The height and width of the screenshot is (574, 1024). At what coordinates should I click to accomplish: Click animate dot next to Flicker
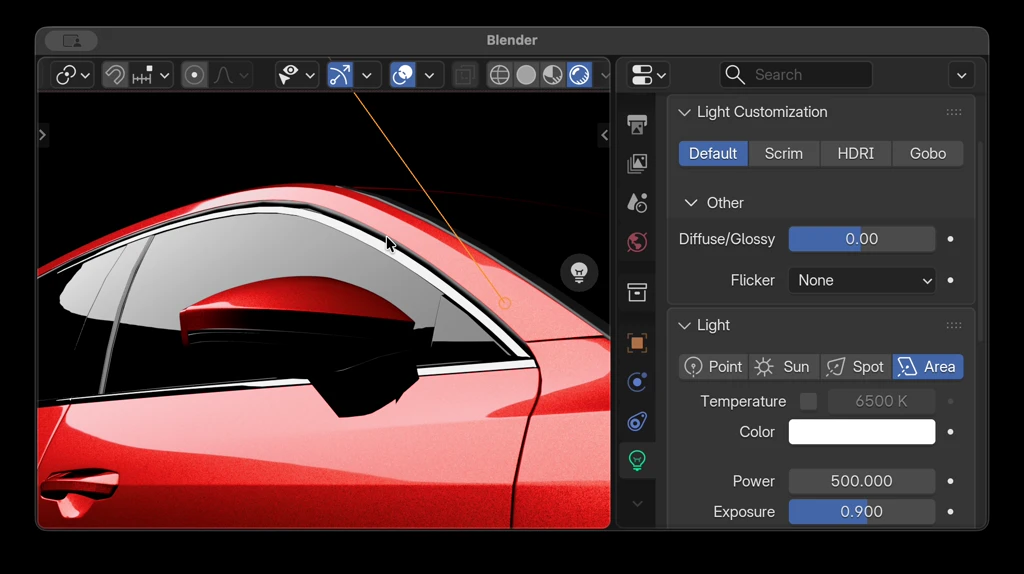pos(951,280)
